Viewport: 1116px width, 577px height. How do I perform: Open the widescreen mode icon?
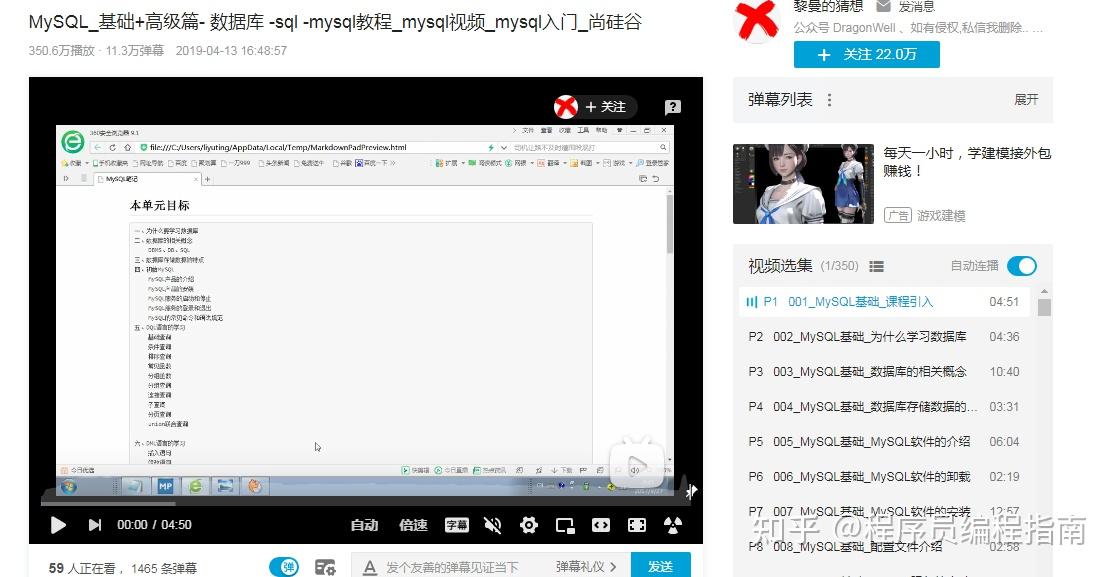point(602,524)
